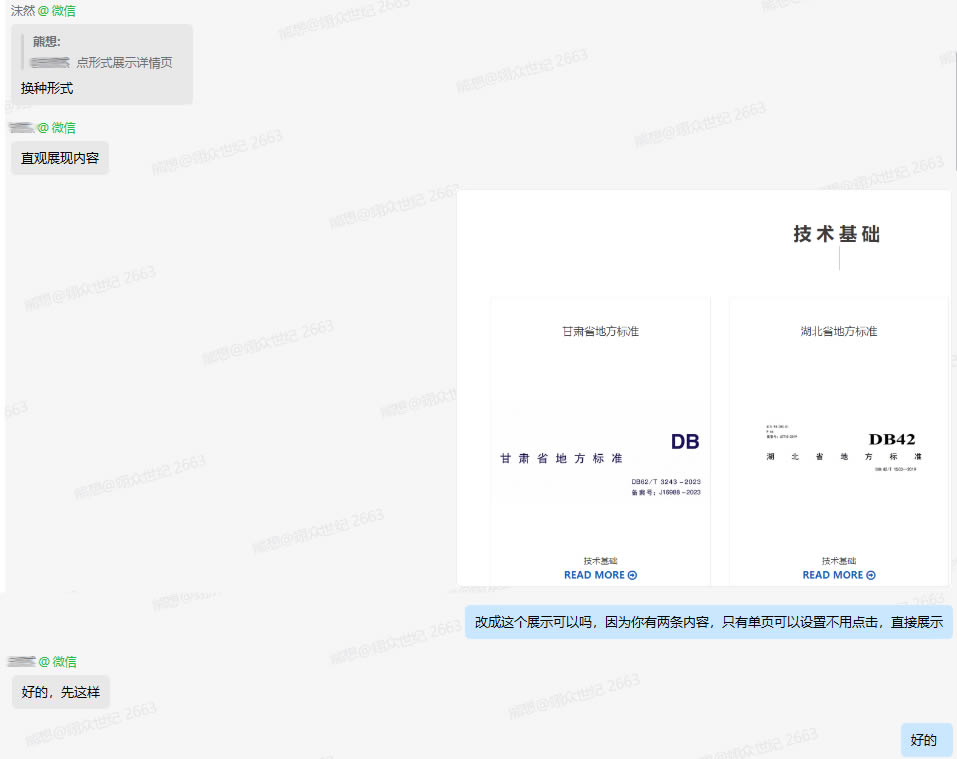The height and width of the screenshot is (759, 957).
Task: Select the 甘肃省地方标准 card title
Action: tap(600, 331)
